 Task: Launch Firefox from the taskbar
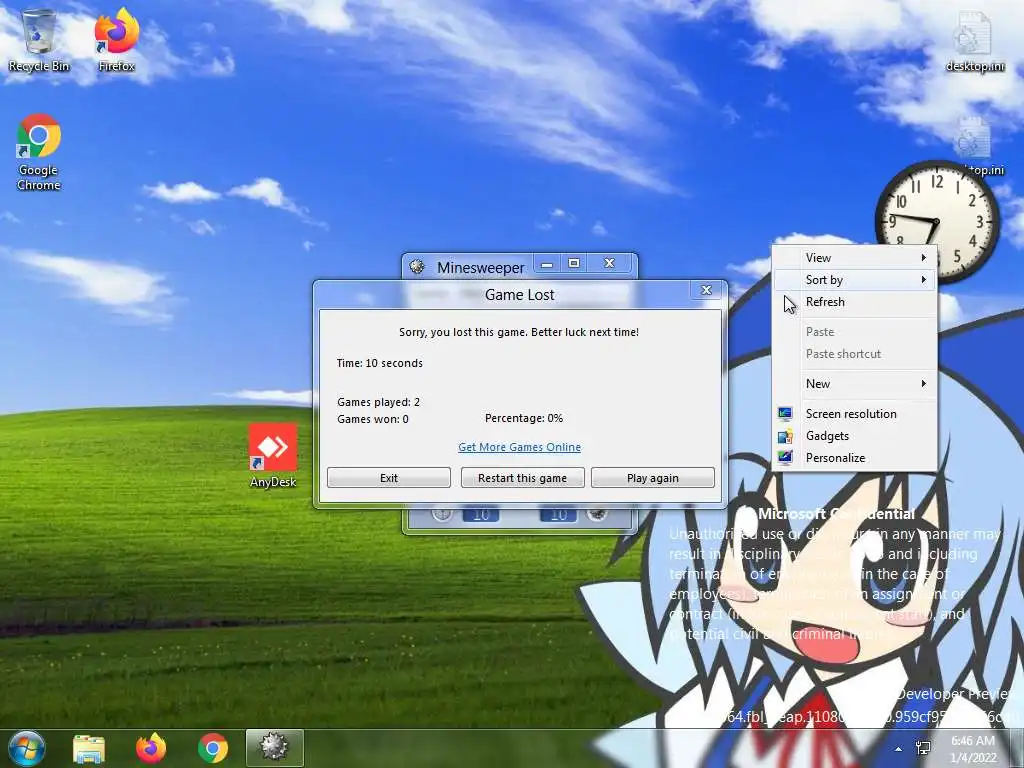(x=151, y=748)
